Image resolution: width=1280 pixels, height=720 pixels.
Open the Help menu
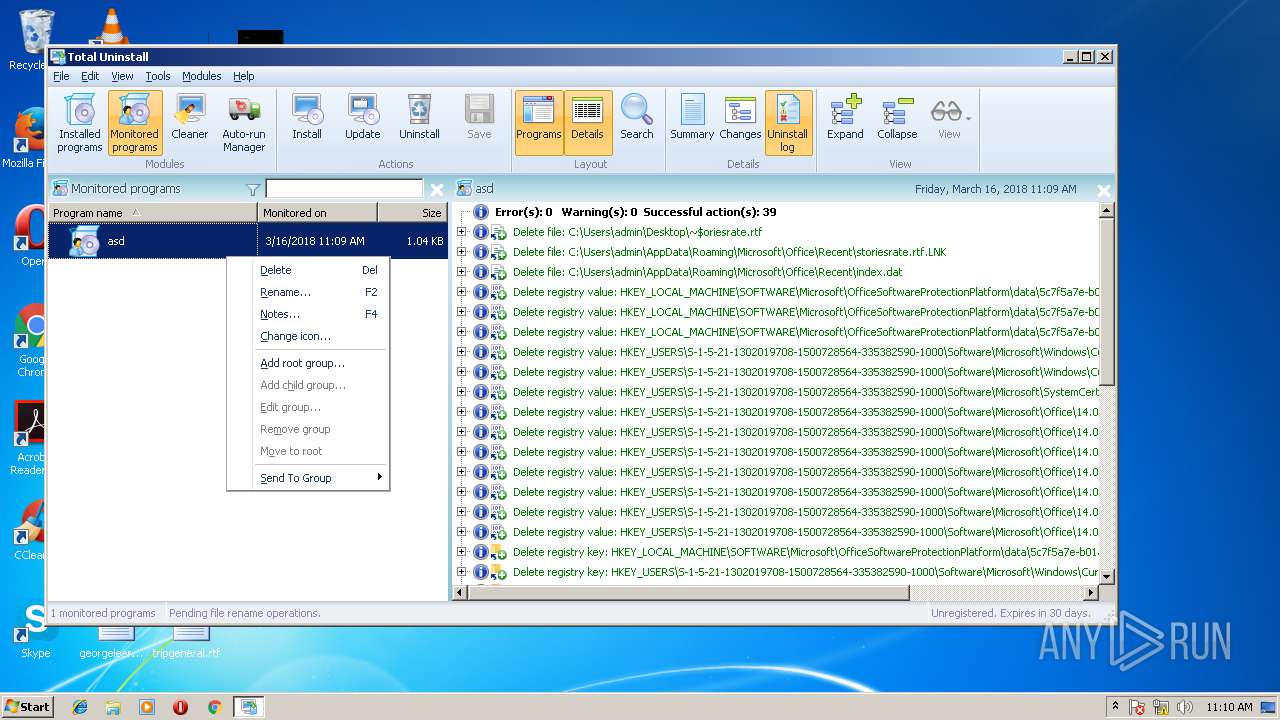pyautogui.click(x=244, y=76)
